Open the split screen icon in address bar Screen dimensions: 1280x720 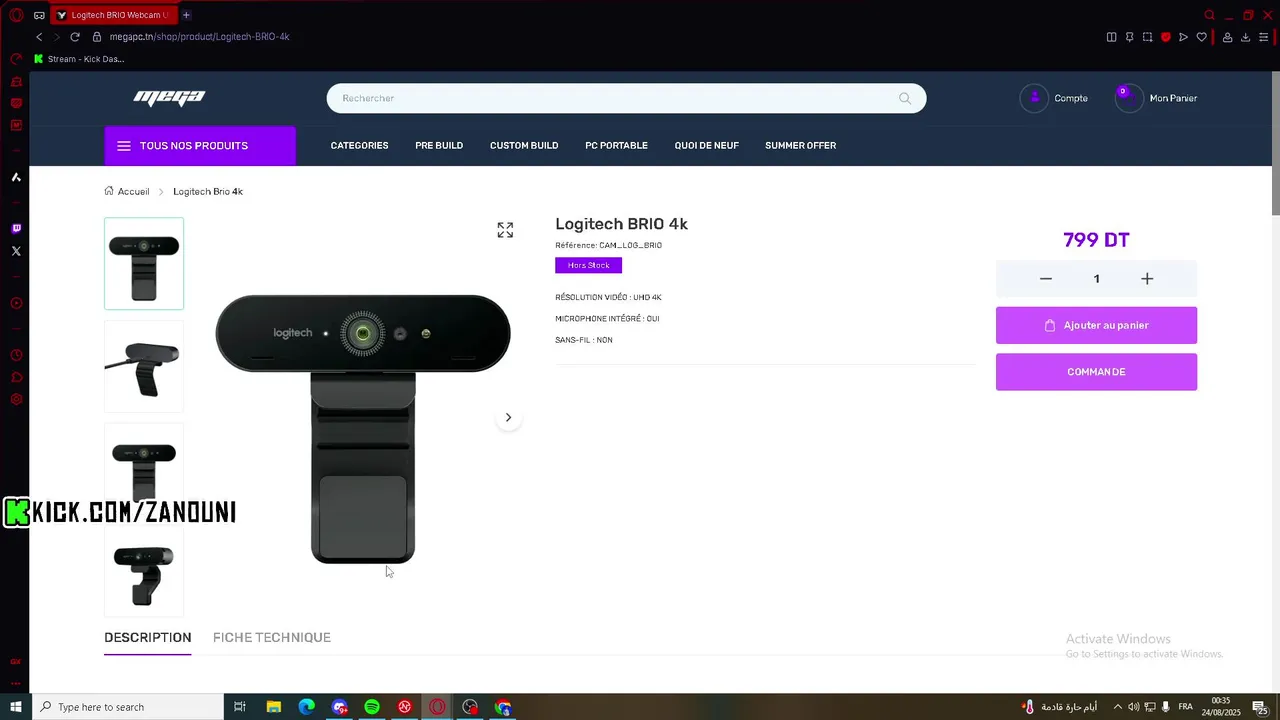1112,37
